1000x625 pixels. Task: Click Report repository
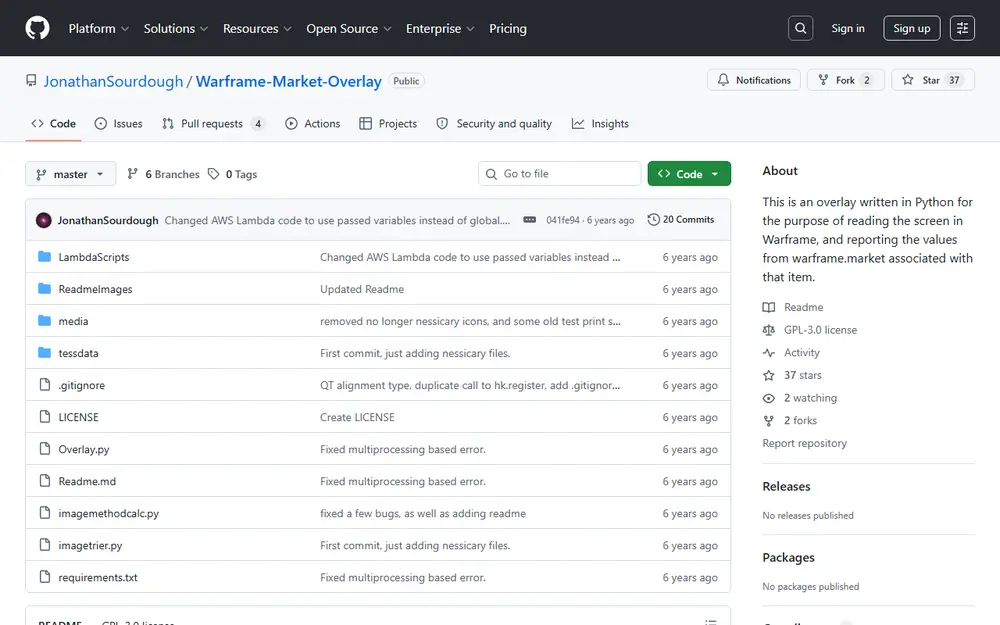[x=804, y=443]
